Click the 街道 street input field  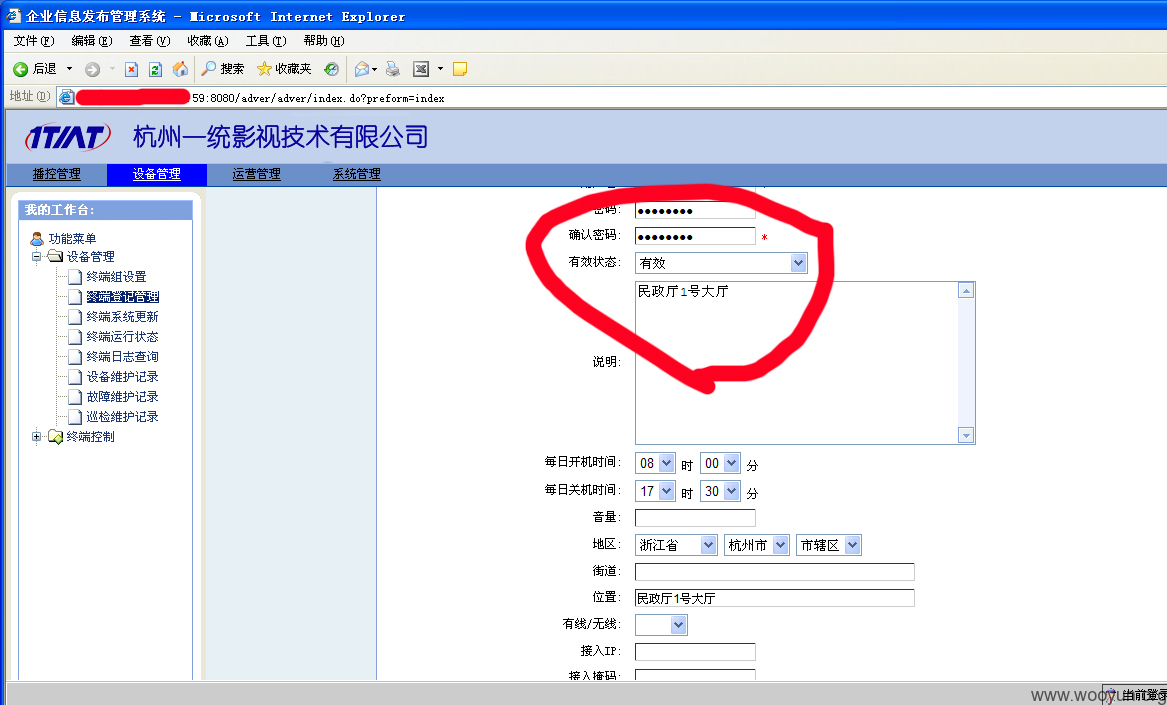coord(775,572)
